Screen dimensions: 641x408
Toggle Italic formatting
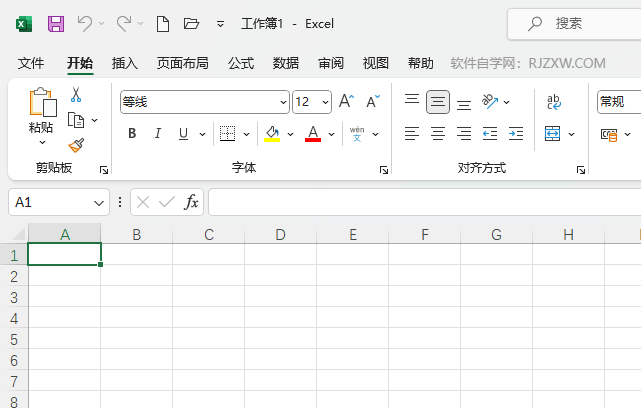pos(158,133)
